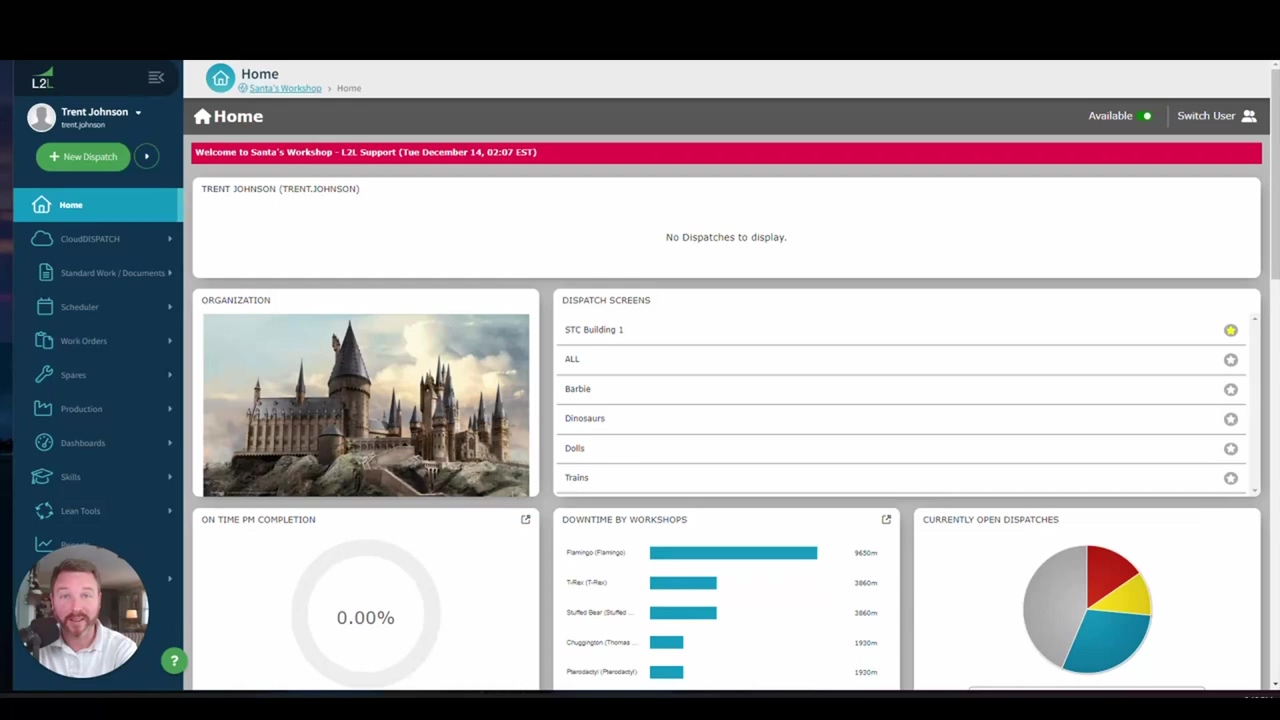
Task: Click the L2L logo icon
Action: pyautogui.click(x=42, y=79)
